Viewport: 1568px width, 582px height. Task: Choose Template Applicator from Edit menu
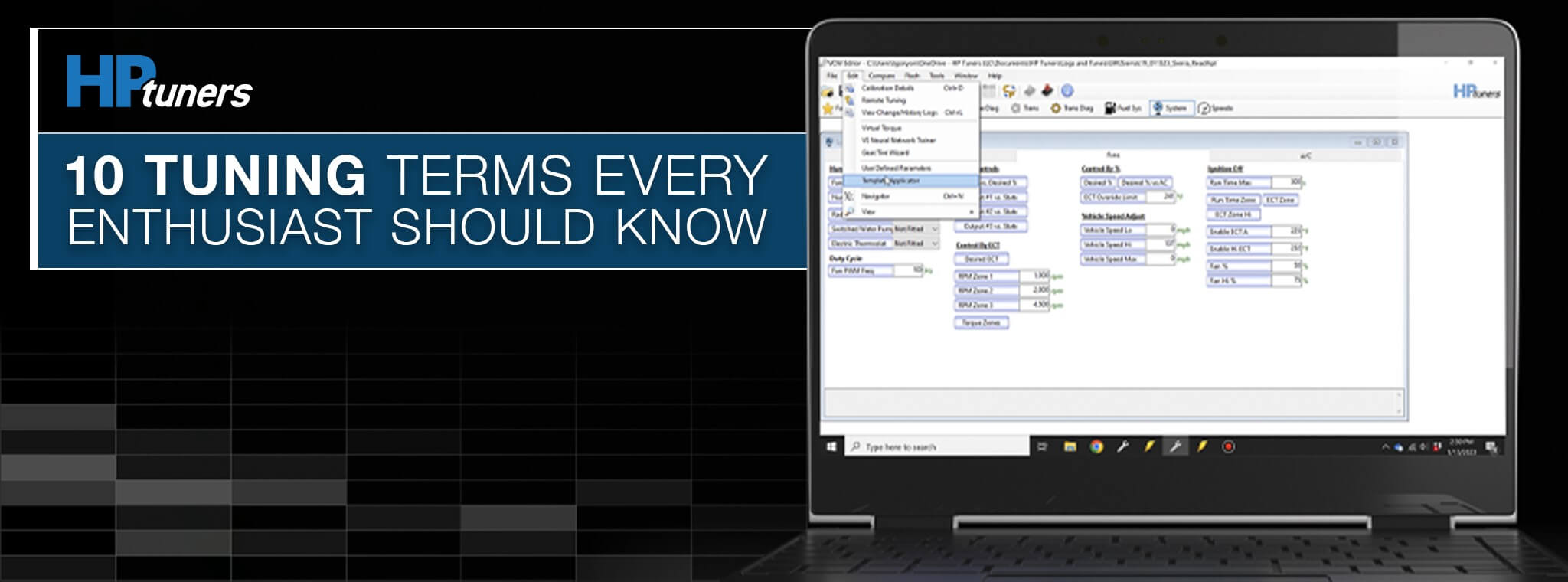[x=891, y=181]
